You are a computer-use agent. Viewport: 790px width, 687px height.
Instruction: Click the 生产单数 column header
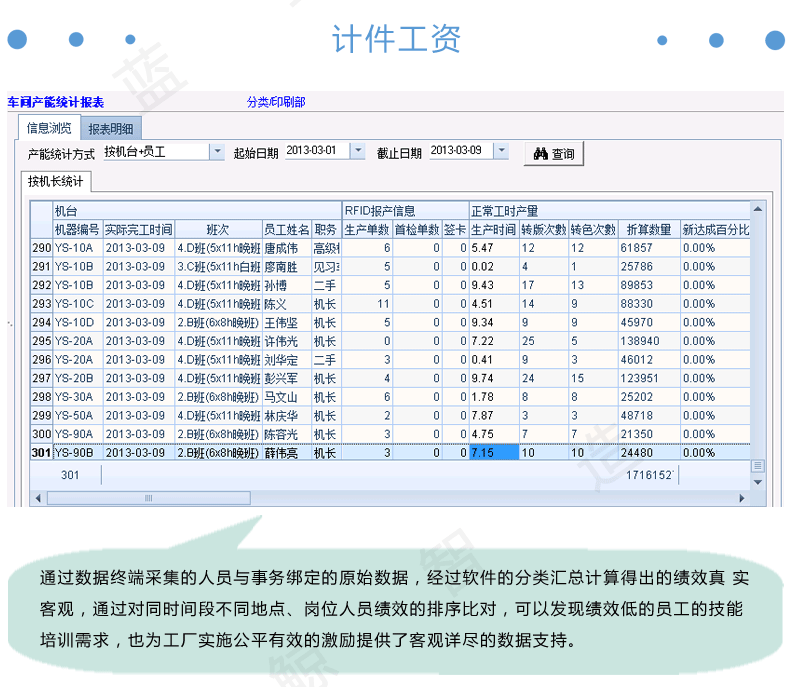367,230
